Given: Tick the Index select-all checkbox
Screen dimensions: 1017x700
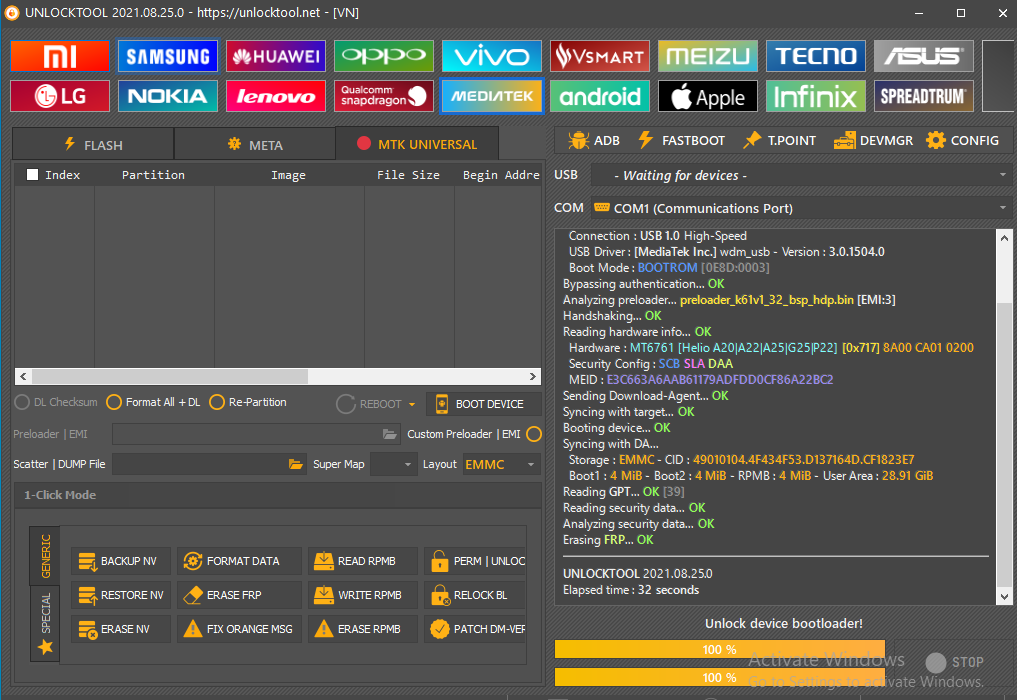Looking at the screenshot, I should 32,175.
